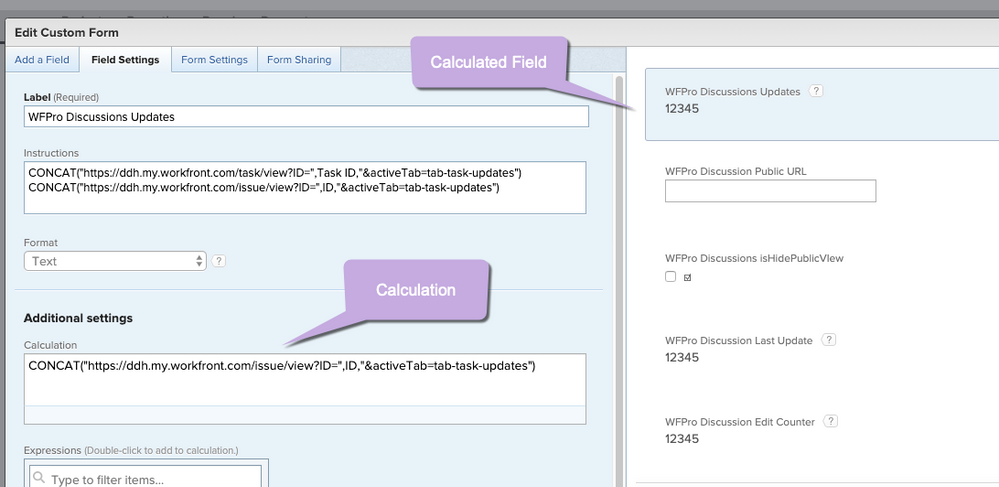Select the Field Settings tab

click(126, 59)
